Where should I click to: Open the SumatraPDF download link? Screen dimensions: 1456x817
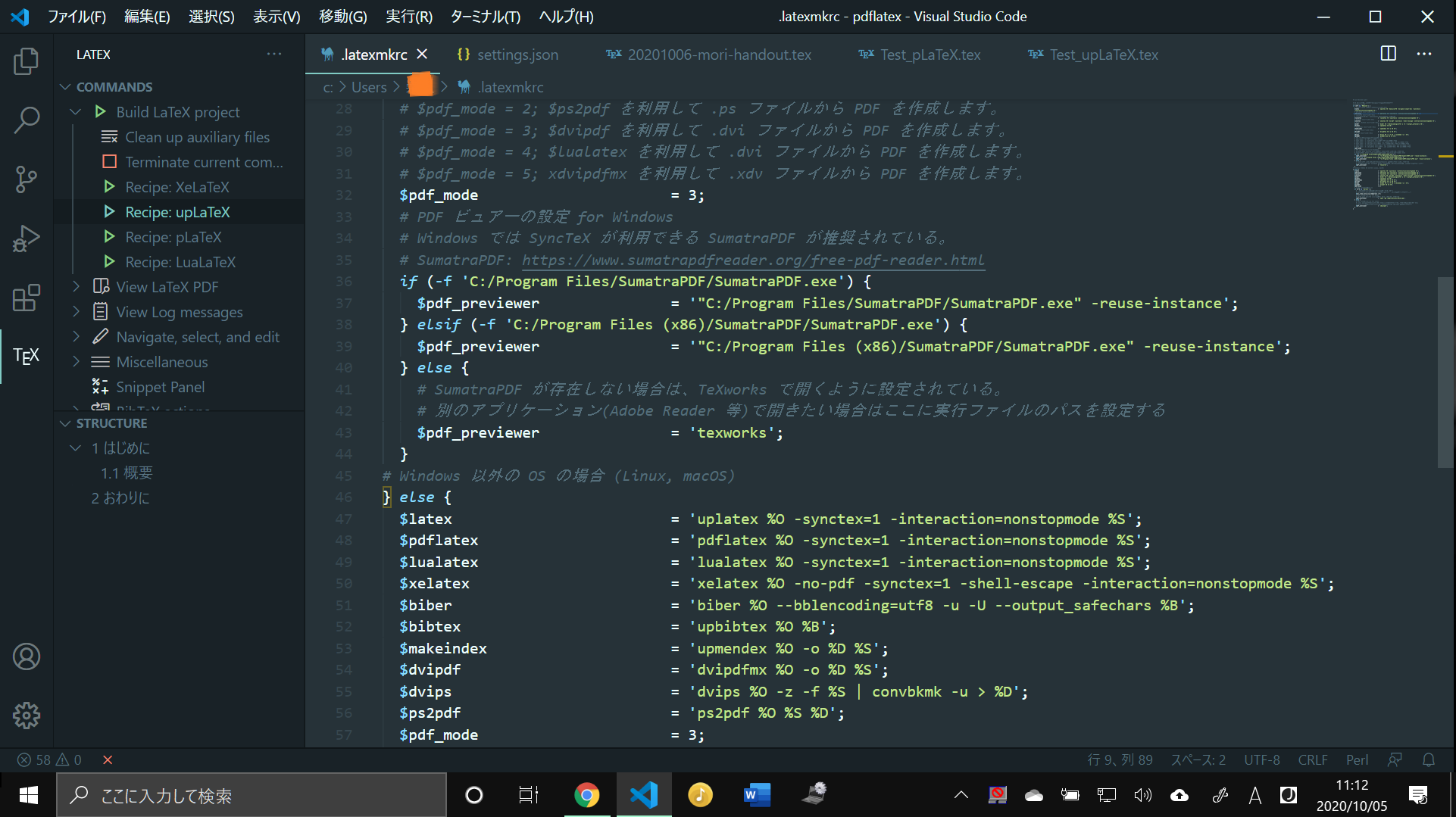pyautogui.click(x=753, y=260)
